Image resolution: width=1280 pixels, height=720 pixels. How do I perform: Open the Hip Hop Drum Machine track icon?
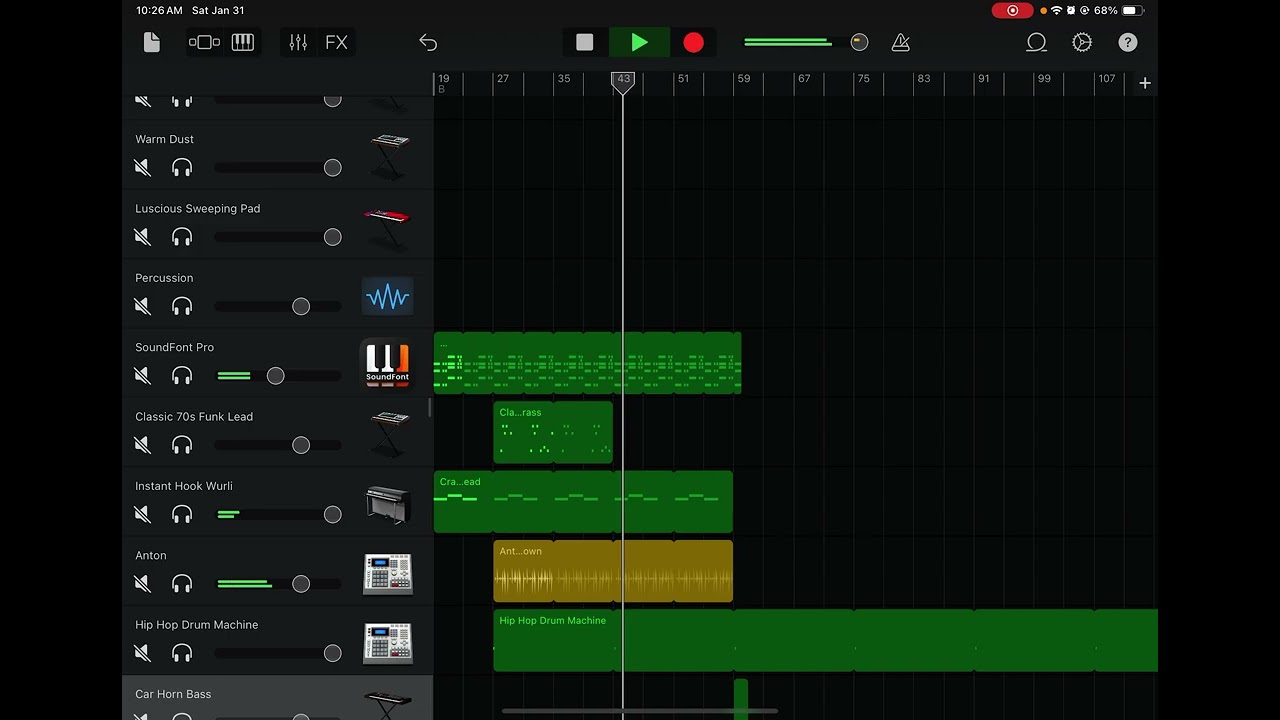click(388, 643)
